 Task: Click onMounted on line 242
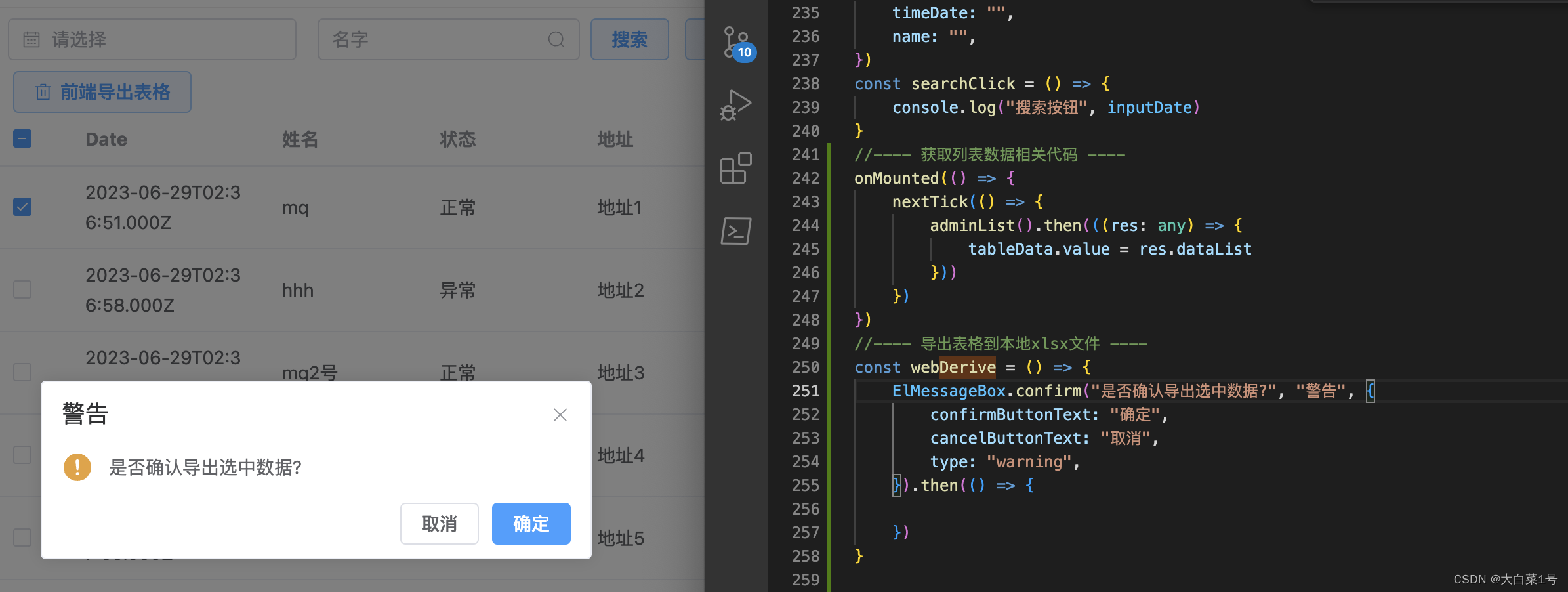897,179
